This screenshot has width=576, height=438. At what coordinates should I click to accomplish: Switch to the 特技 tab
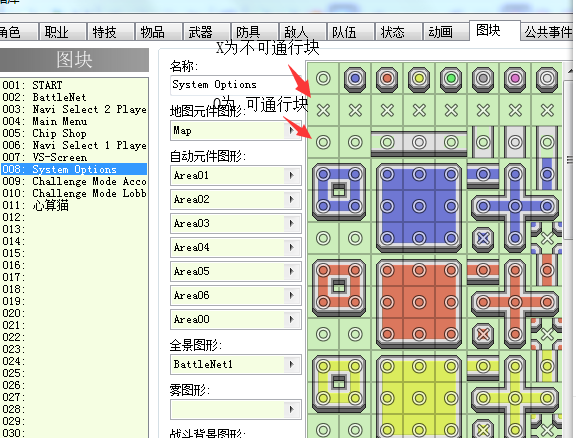(x=111, y=32)
